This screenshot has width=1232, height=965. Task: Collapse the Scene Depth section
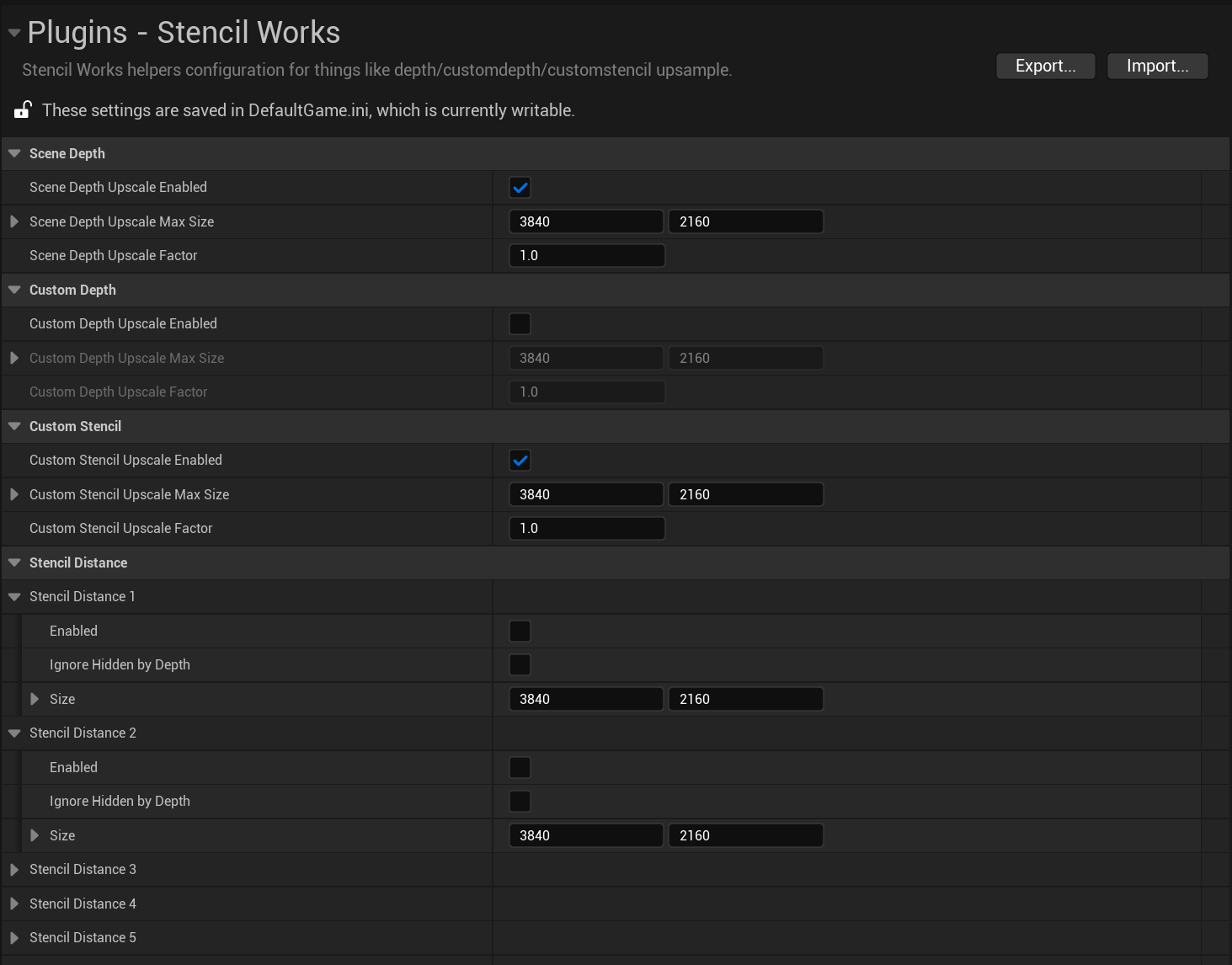click(x=13, y=153)
